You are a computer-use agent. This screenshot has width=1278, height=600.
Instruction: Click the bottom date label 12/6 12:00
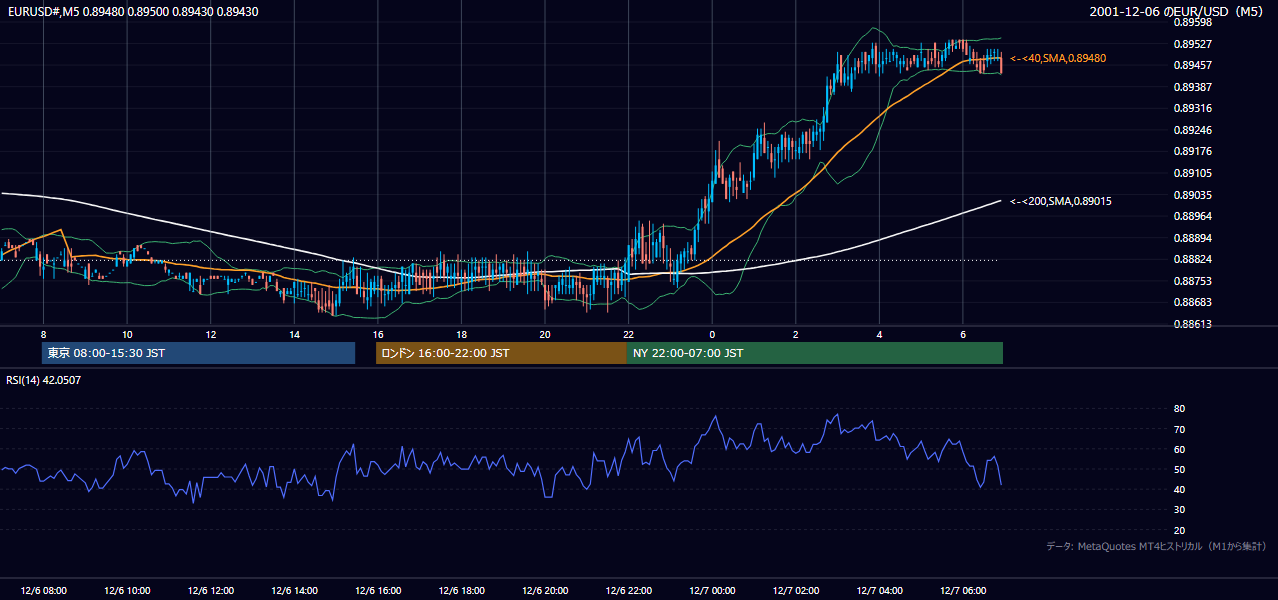210,591
